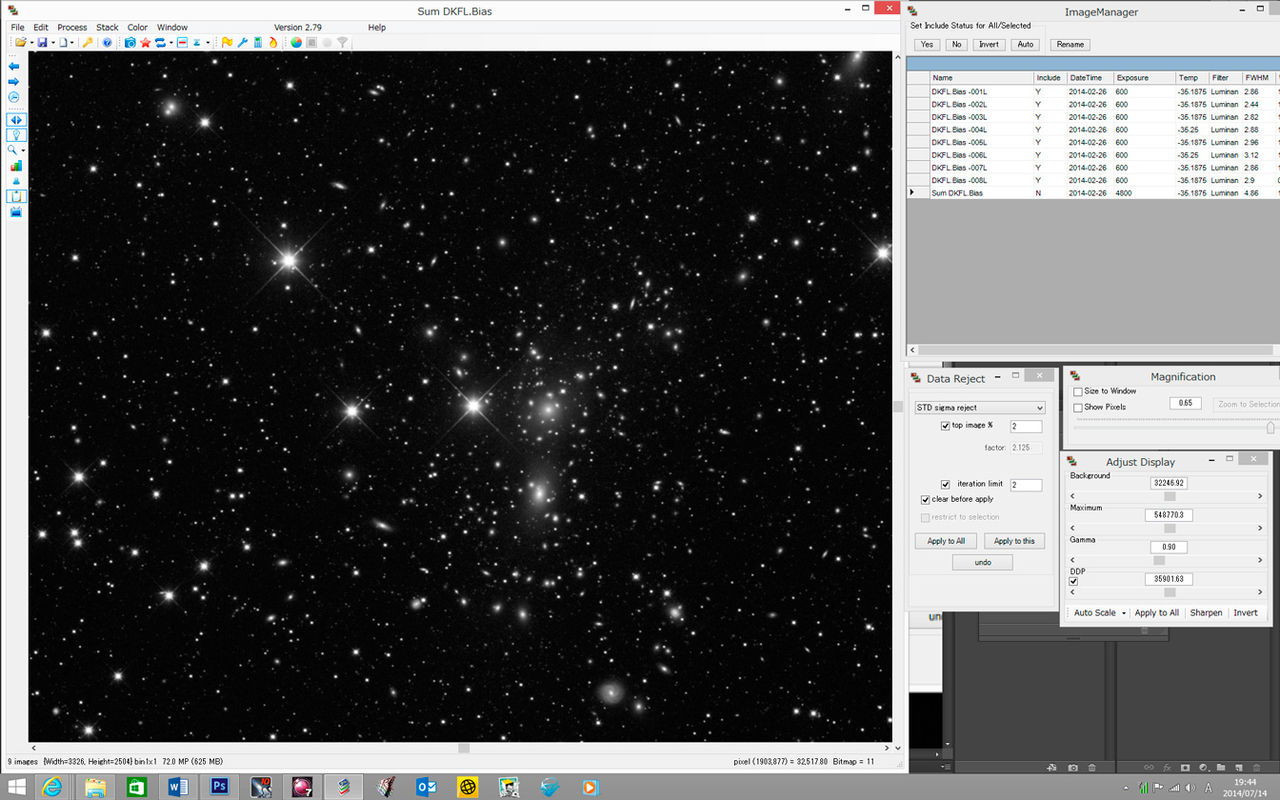Open Word from the Windows taskbar
Screen dimensions: 1280x800
179,786
